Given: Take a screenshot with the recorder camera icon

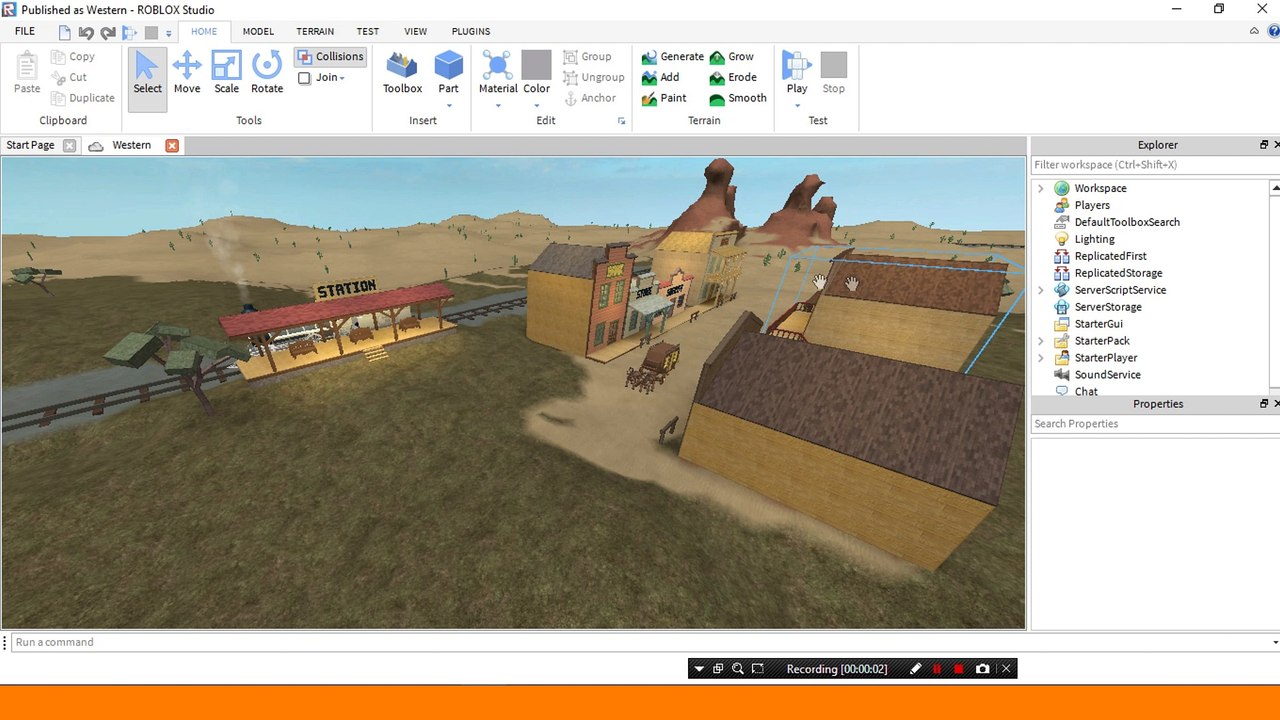Looking at the screenshot, I should (982, 669).
